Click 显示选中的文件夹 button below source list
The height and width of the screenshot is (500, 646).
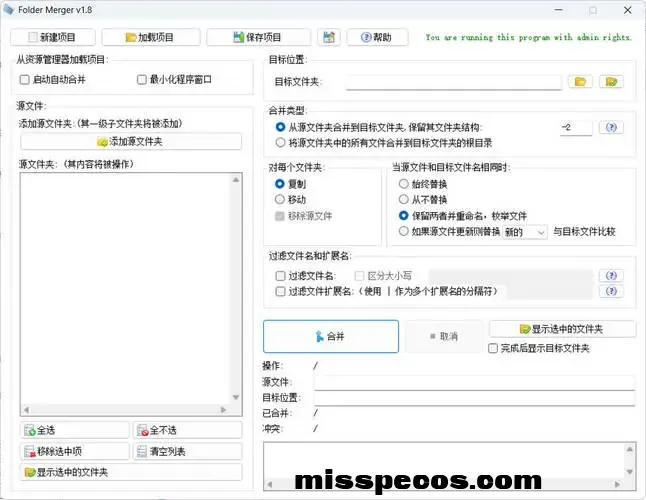pos(131,472)
